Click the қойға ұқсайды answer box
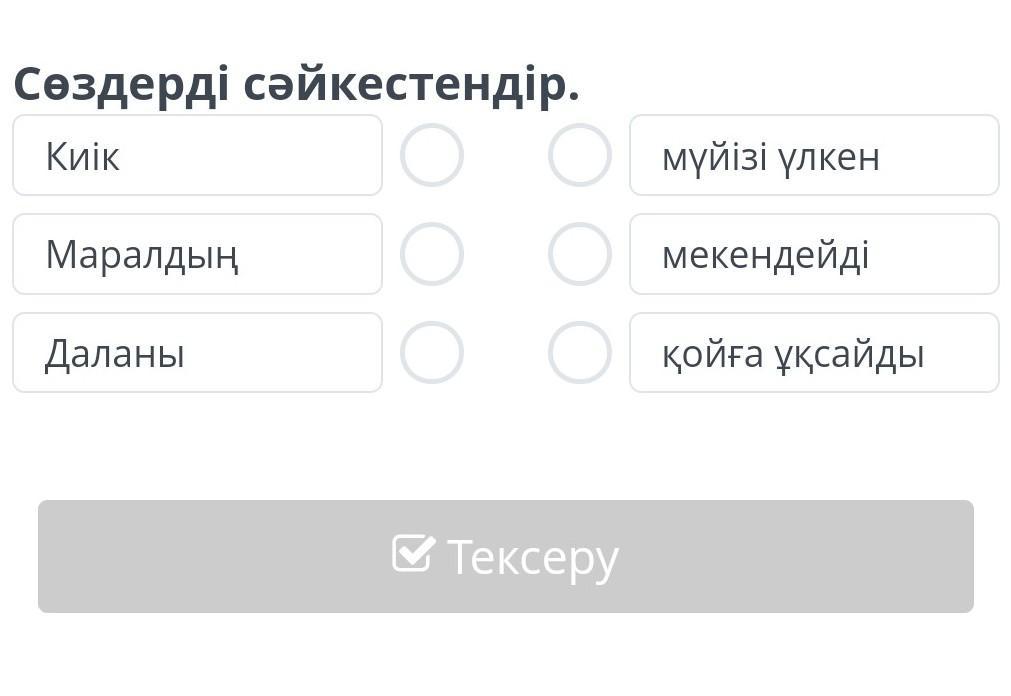Image resolution: width=1011 pixels, height=696 pixels. tap(814, 352)
